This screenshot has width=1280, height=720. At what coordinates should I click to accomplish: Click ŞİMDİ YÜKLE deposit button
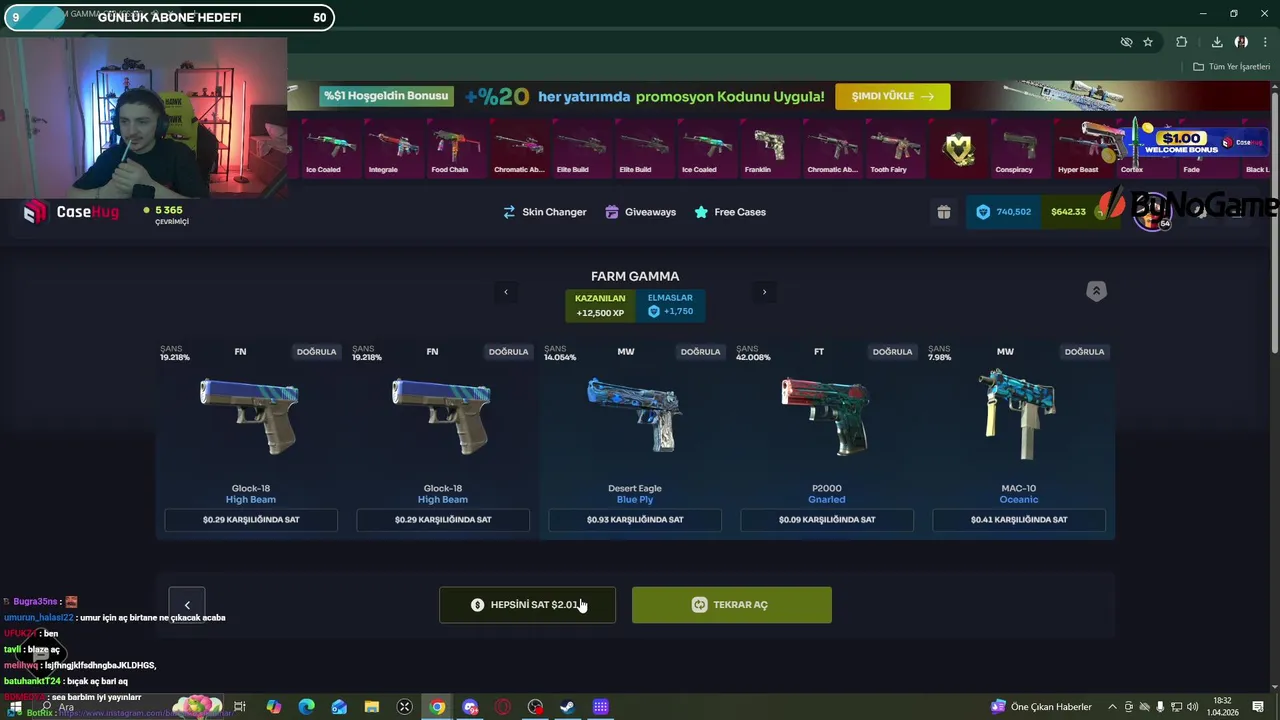pyautogui.click(x=892, y=96)
